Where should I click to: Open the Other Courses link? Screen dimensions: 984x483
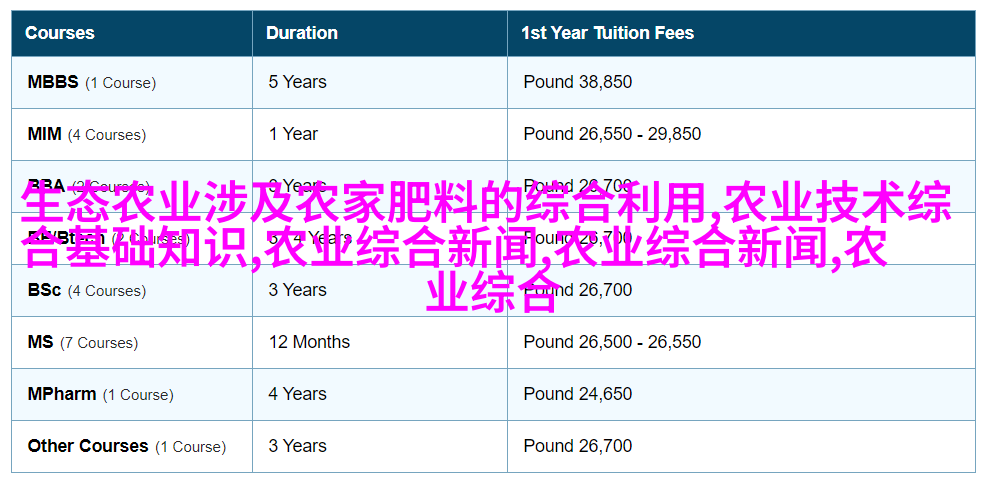[x=88, y=447]
